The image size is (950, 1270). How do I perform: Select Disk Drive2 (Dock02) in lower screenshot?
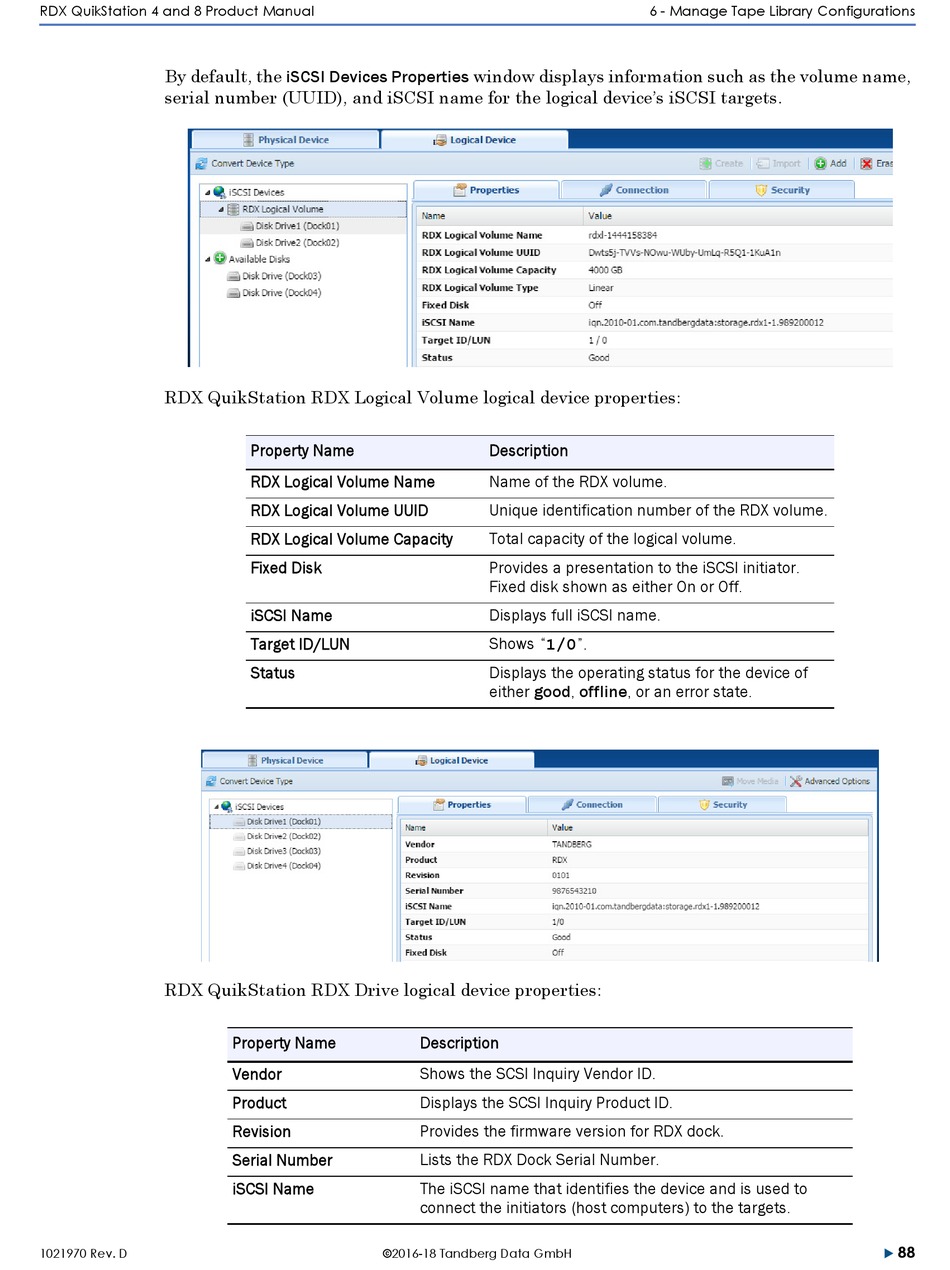277,836
